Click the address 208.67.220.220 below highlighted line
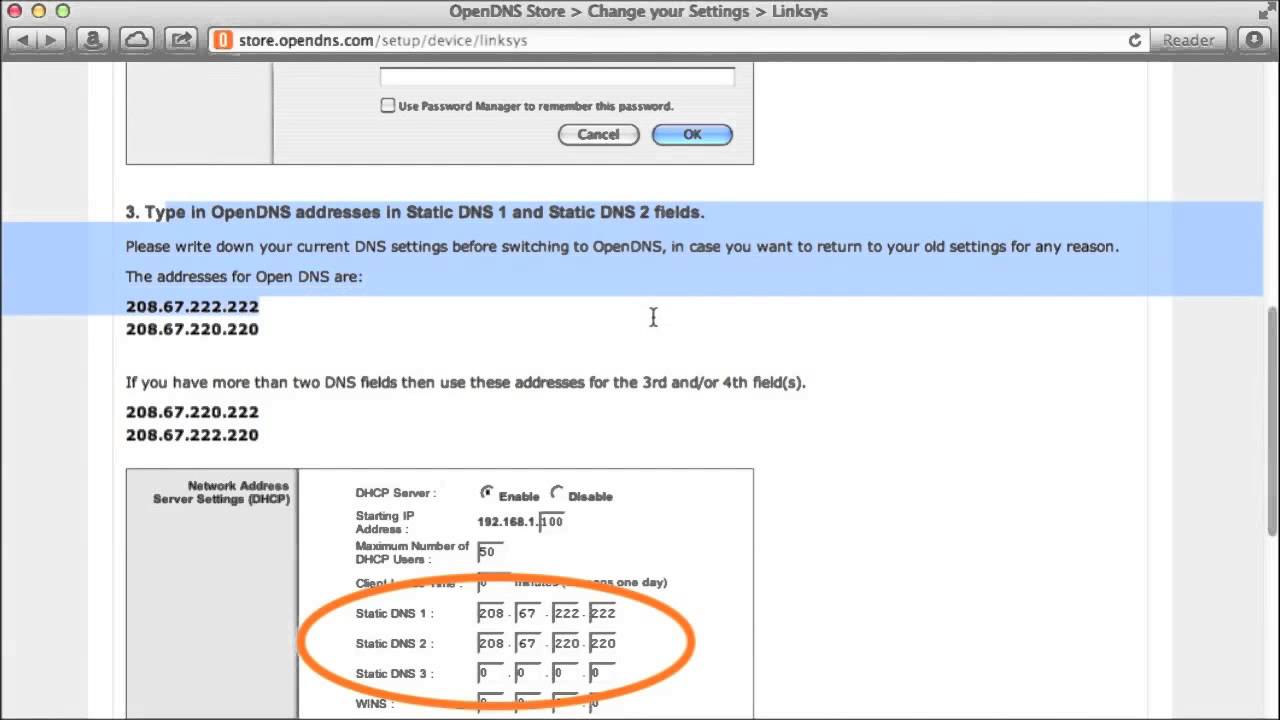This screenshot has height=720, width=1280. [192, 329]
